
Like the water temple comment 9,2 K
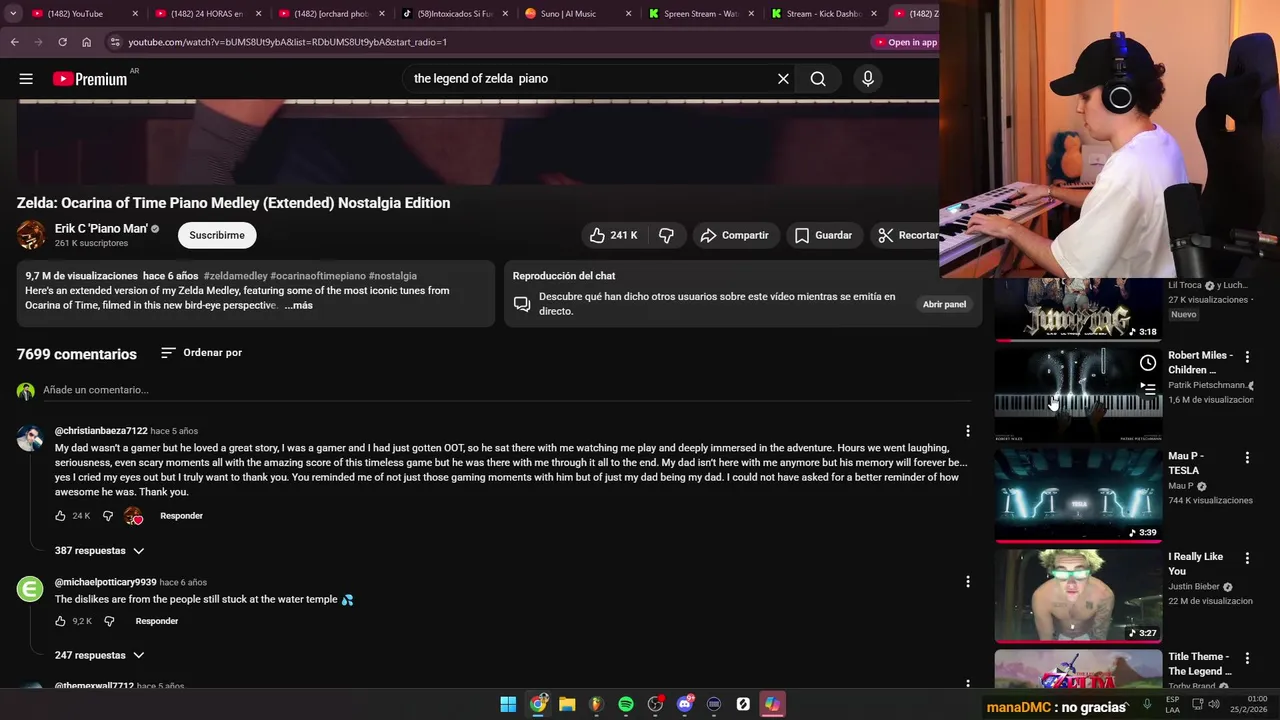(60, 621)
